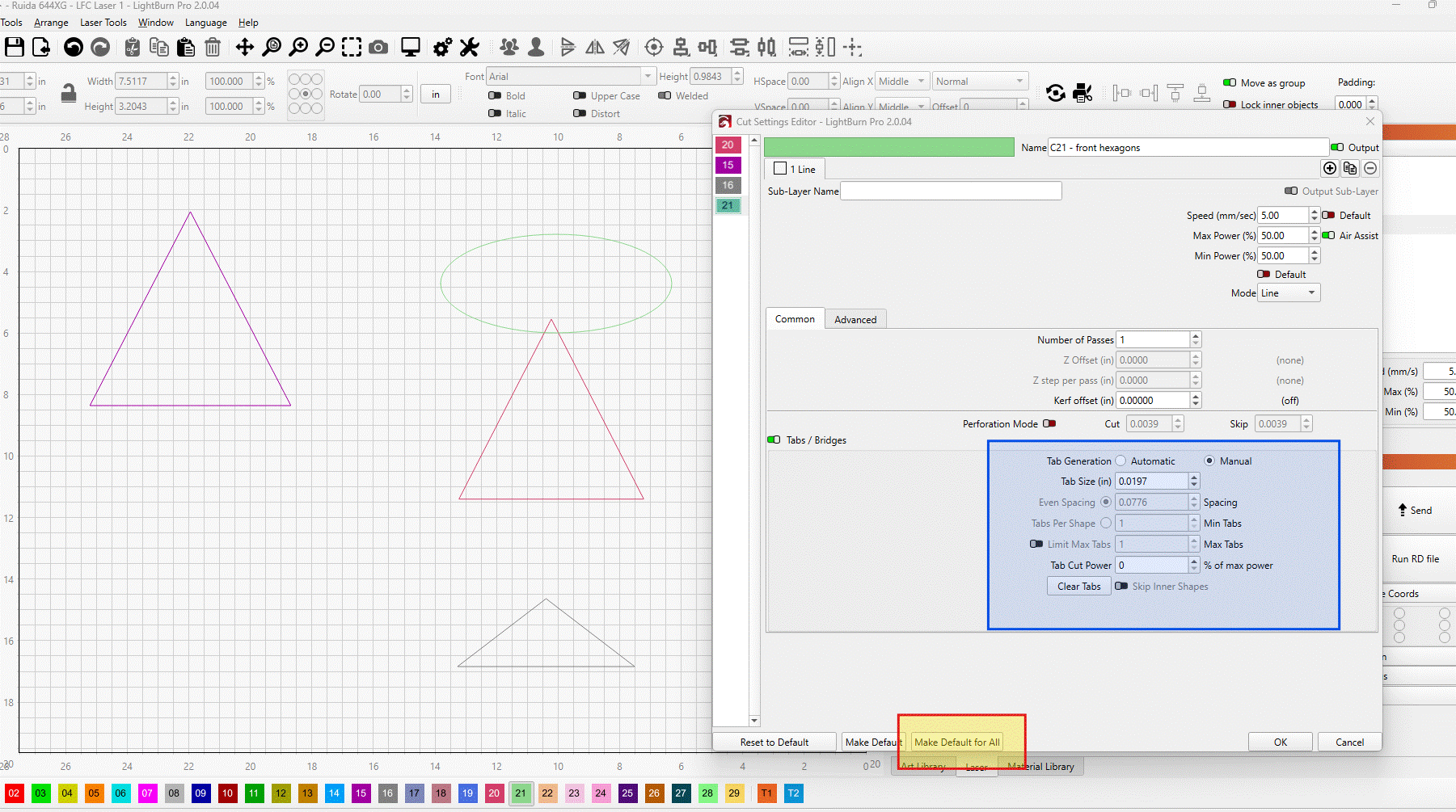Click the Preview monitor icon
This screenshot has height=812, width=1456.
click(x=411, y=48)
